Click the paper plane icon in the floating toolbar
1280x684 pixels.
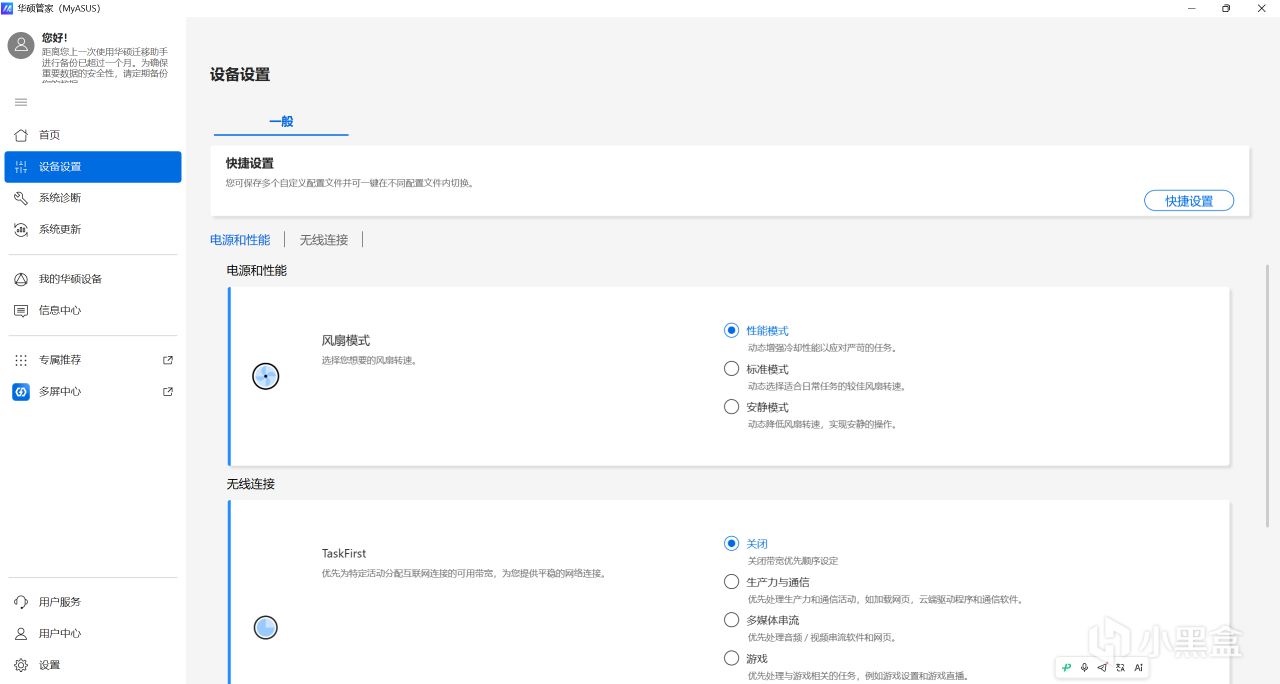tap(1102, 667)
